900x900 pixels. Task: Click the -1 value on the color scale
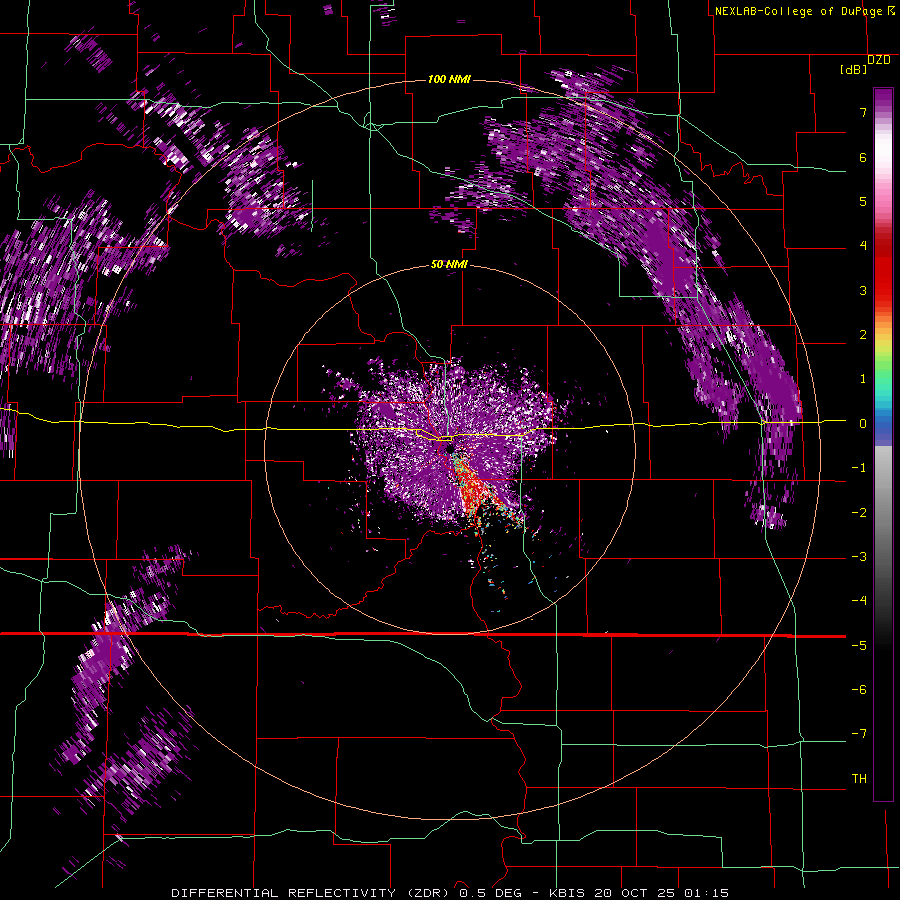(859, 468)
